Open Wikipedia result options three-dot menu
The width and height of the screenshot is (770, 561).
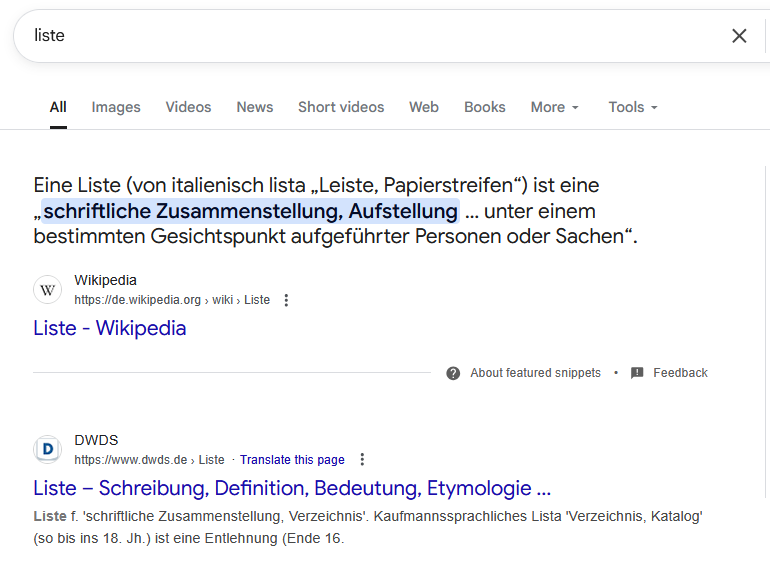click(286, 300)
